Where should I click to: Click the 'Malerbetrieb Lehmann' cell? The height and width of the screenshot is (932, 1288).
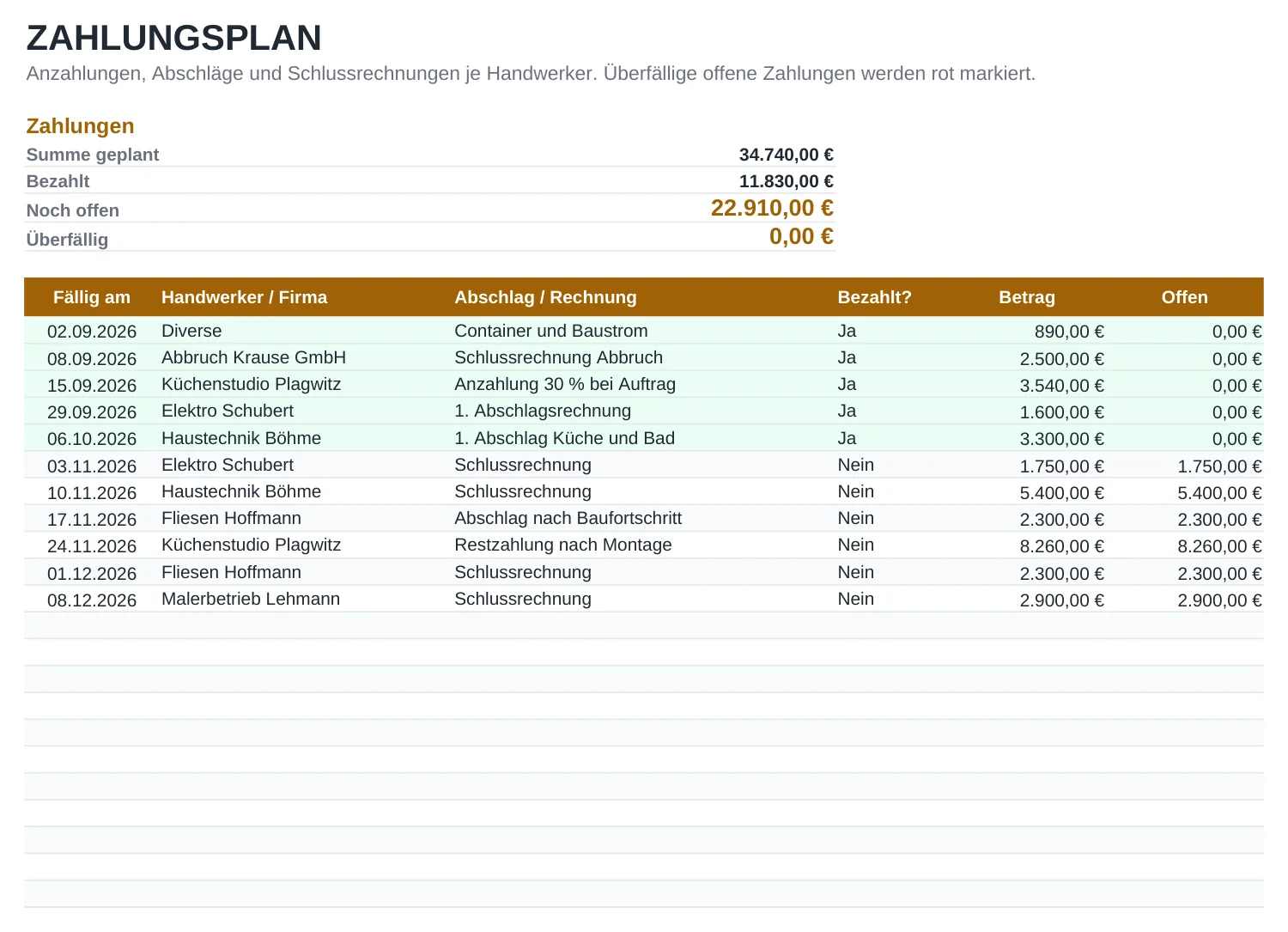tap(251, 599)
